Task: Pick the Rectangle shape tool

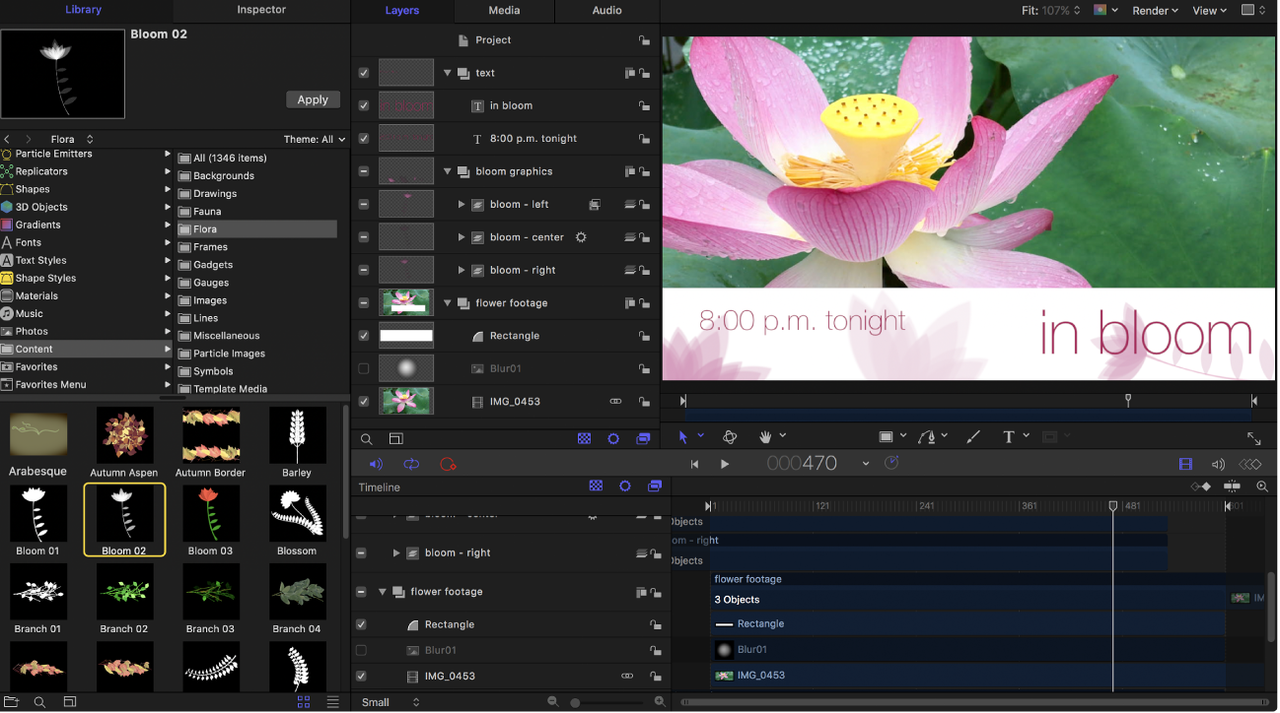Action: [886, 437]
